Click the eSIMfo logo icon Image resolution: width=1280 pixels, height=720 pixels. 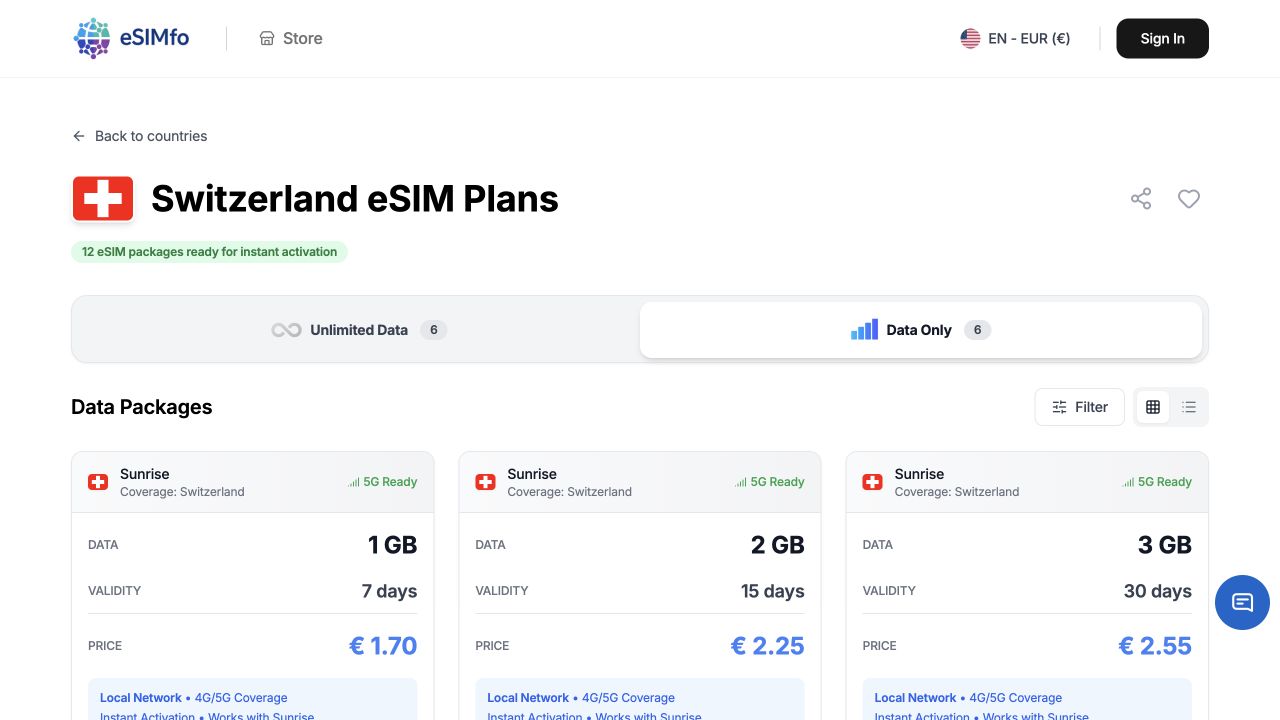92,38
